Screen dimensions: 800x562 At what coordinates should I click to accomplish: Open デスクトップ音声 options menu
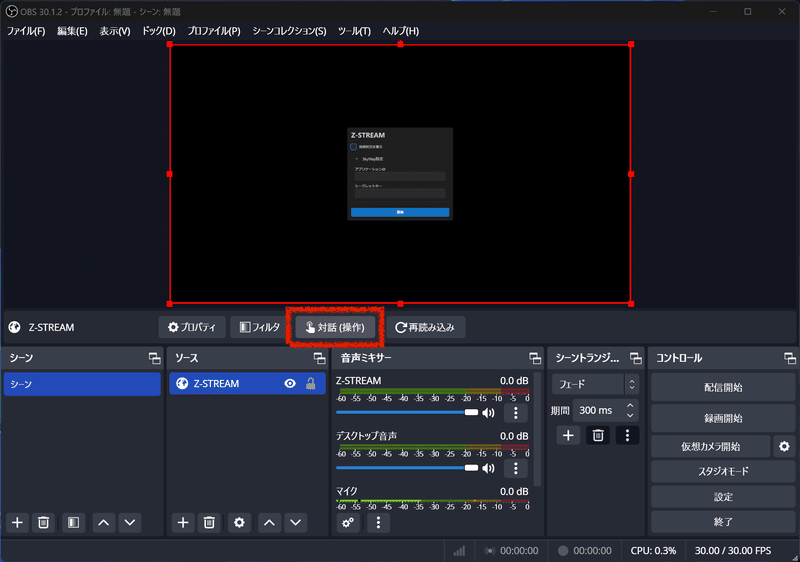click(x=516, y=468)
